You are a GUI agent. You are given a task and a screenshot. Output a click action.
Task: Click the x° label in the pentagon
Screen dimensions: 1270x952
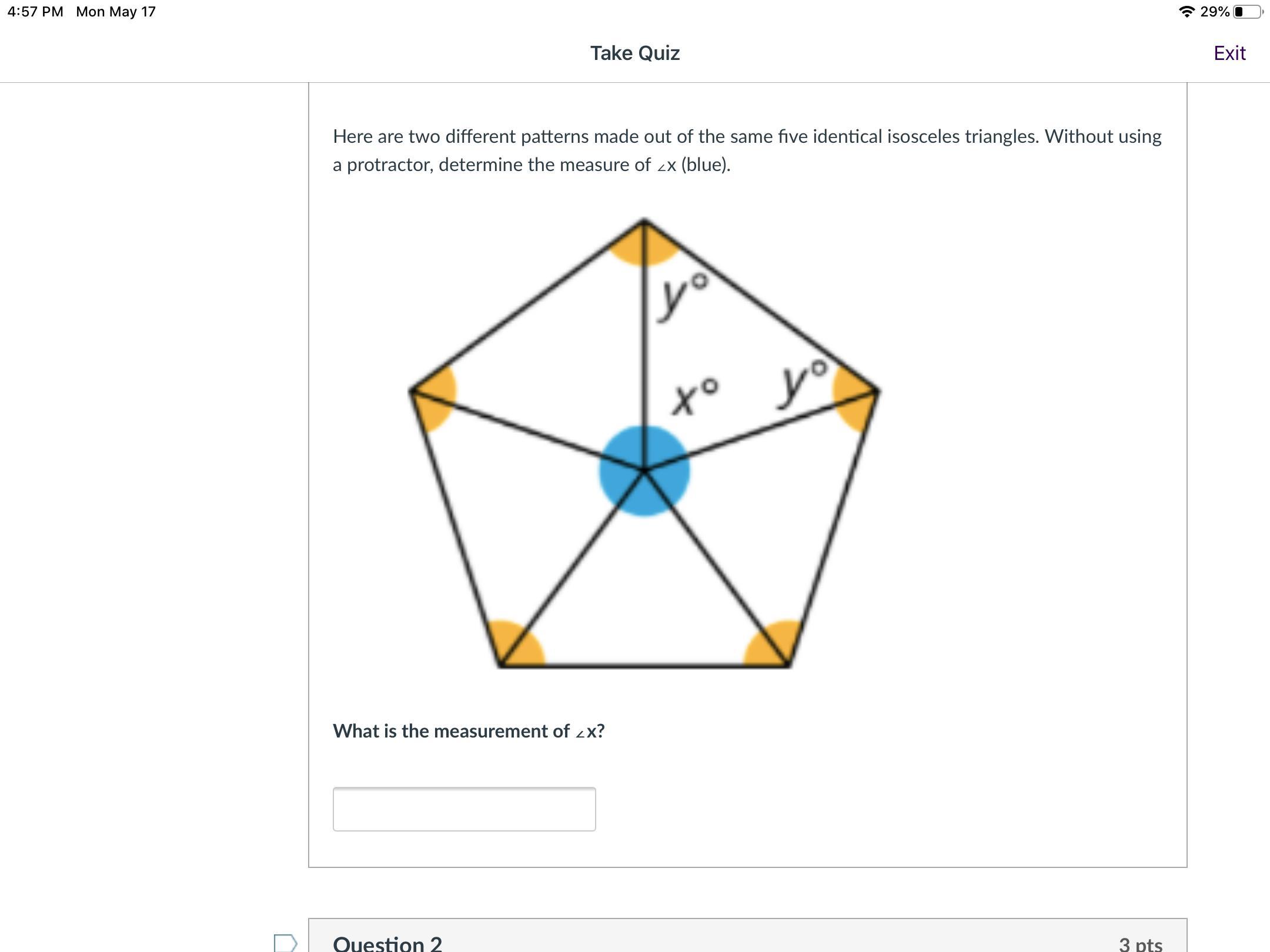tap(695, 398)
